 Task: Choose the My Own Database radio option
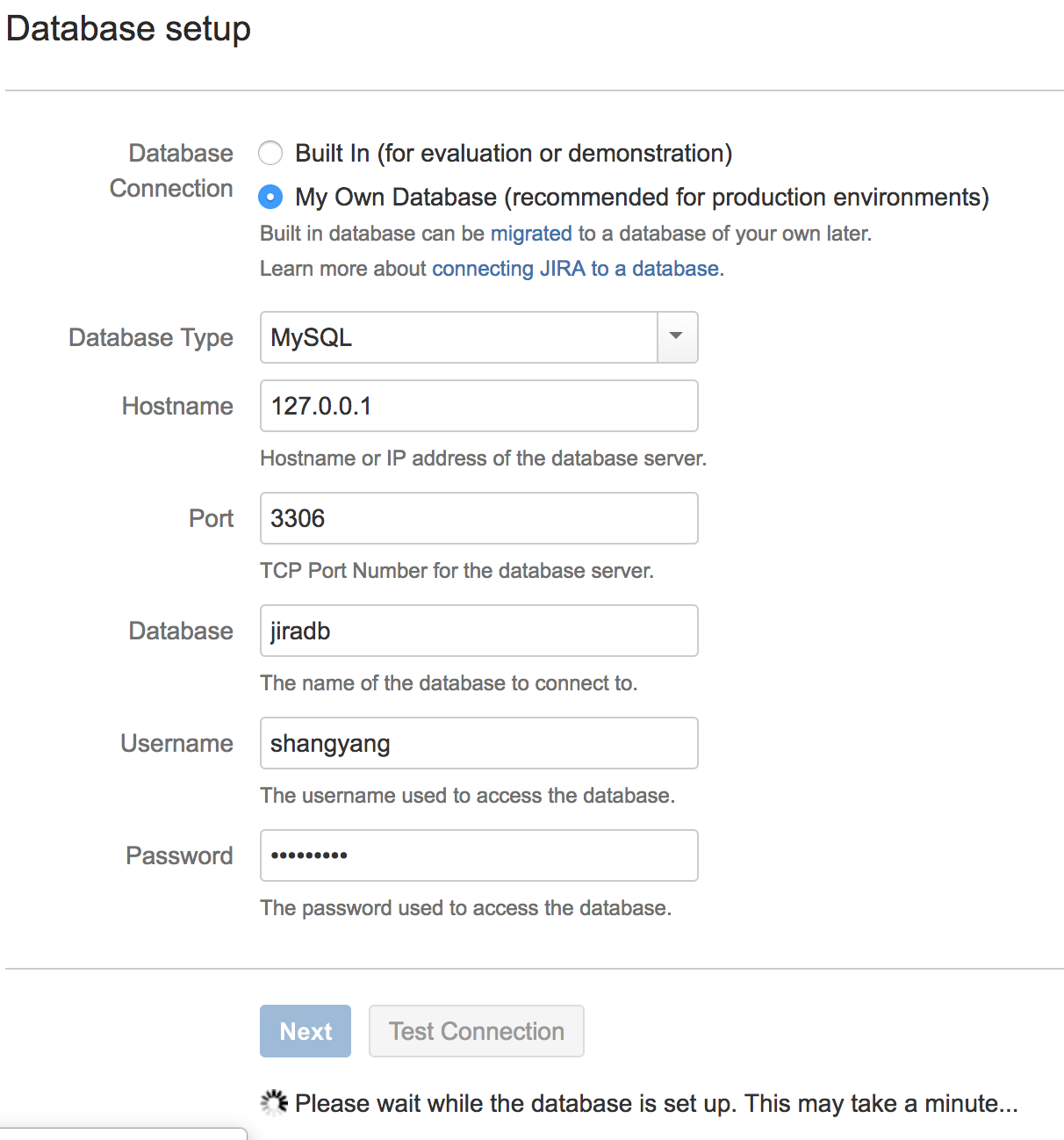click(x=270, y=198)
